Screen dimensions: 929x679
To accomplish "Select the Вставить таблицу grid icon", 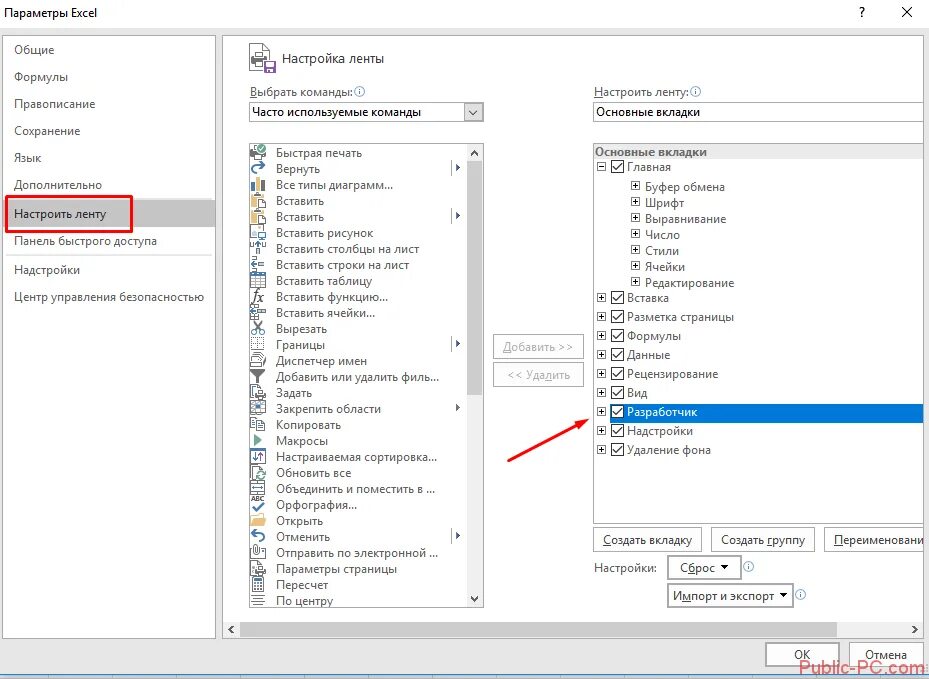I will [x=258, y=280].
